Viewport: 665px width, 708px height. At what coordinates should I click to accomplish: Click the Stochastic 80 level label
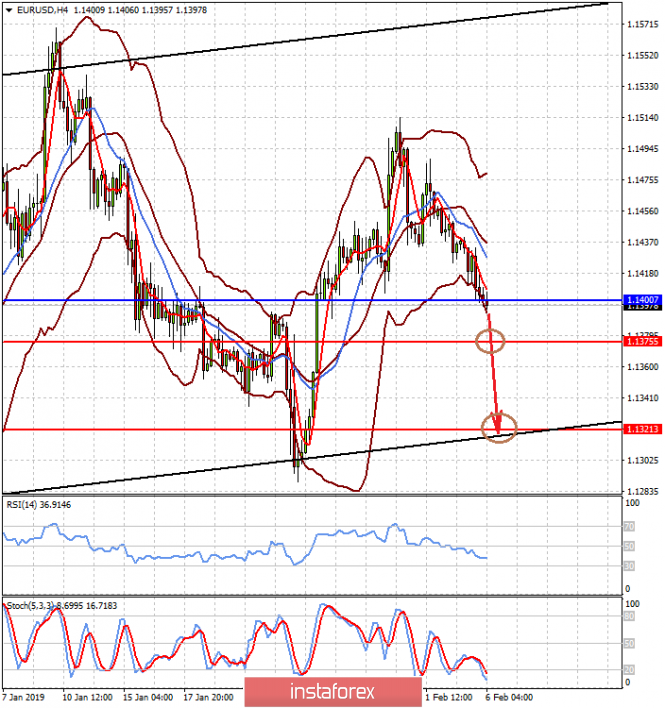click(x=629, y=617)
